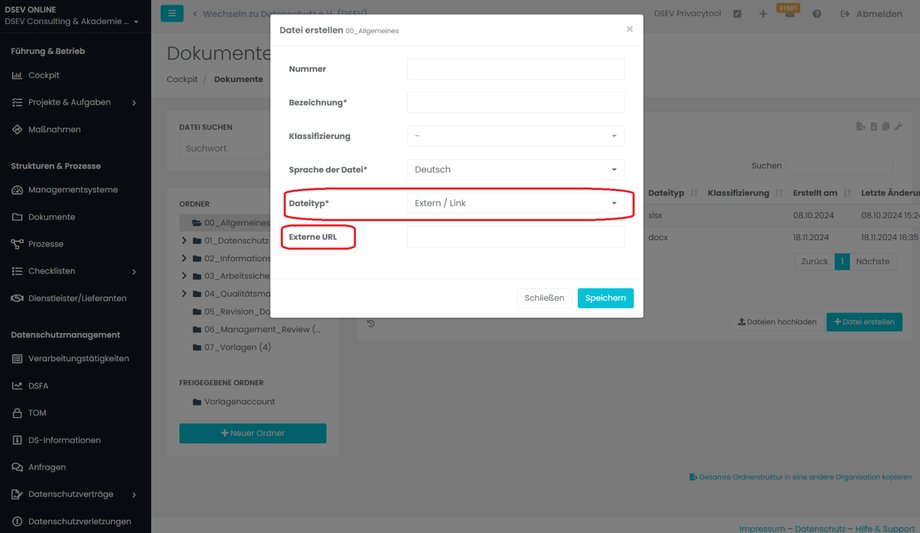Toggle the hamburger sidebar menu button
Screen dimensions: 920x533
(x=172, y=14)
